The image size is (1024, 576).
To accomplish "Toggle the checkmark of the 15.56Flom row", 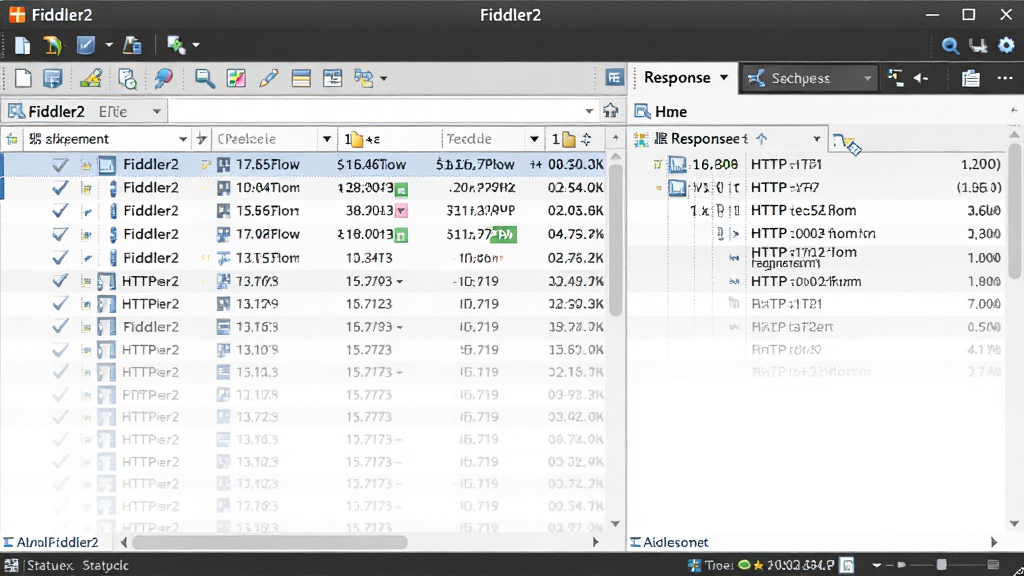I will [60, 211].
